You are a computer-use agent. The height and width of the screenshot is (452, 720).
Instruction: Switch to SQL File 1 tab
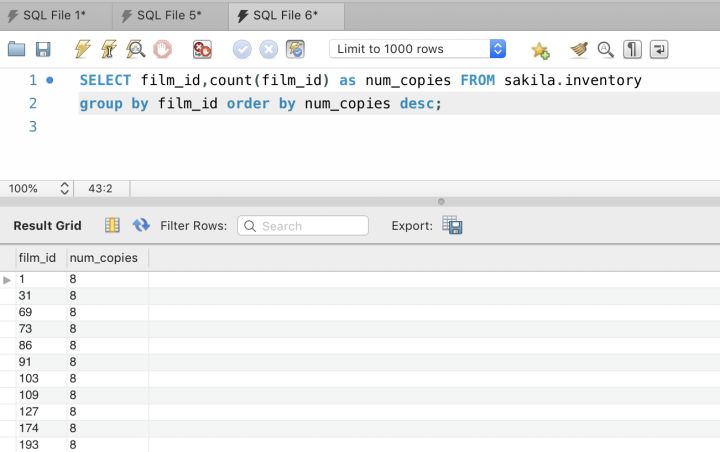(x=56, y=16)
